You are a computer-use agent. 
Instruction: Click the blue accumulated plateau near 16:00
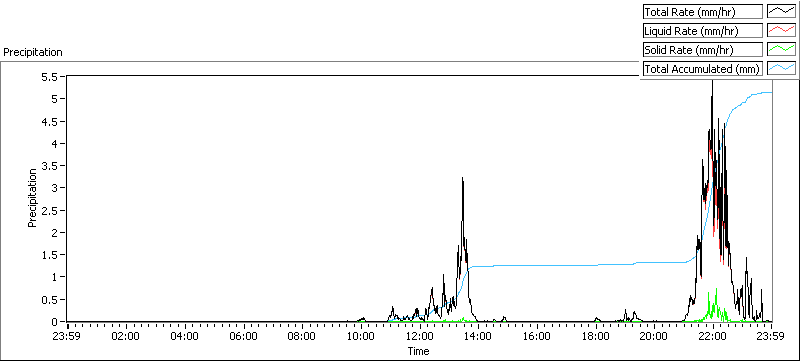(537, 265)
